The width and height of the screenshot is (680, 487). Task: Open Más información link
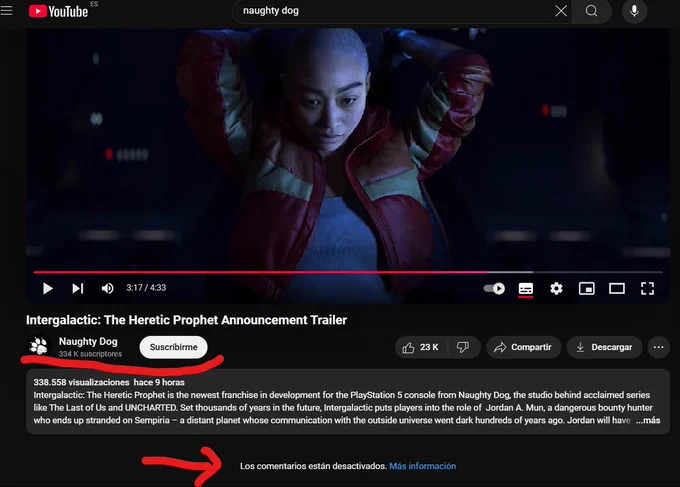422,466
